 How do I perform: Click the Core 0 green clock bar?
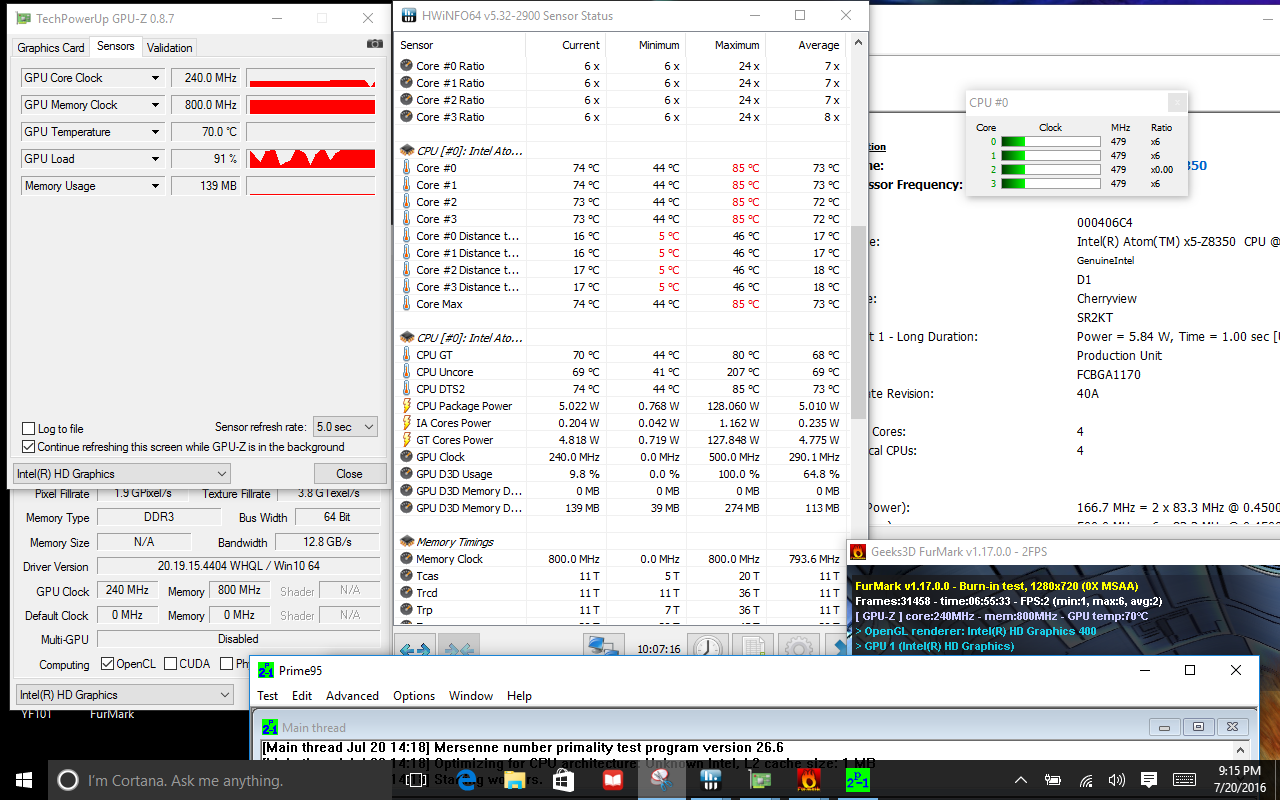click(x=1050, y=142)
